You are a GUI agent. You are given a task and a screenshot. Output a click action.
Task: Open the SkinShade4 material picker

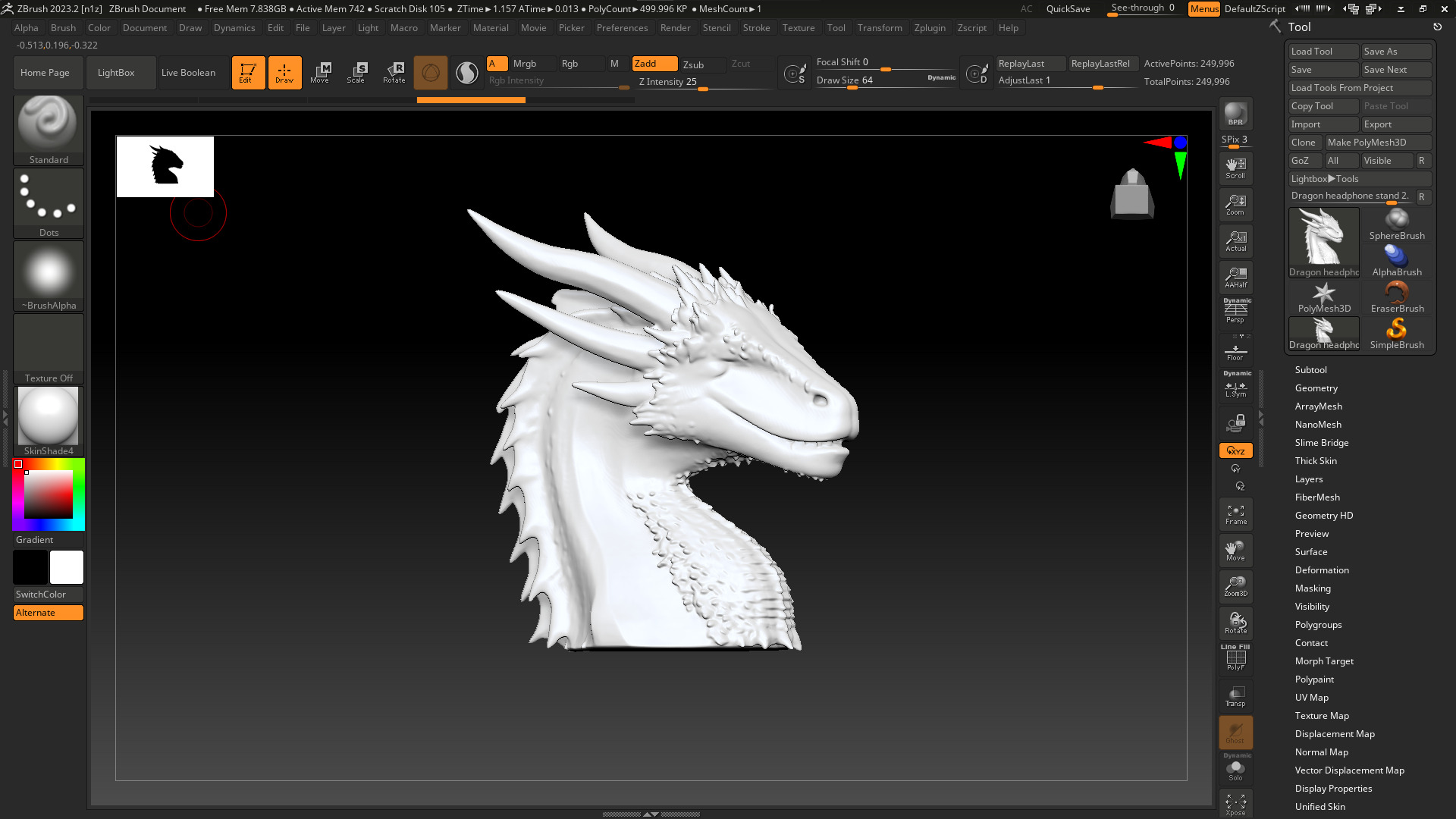(49, 422)
